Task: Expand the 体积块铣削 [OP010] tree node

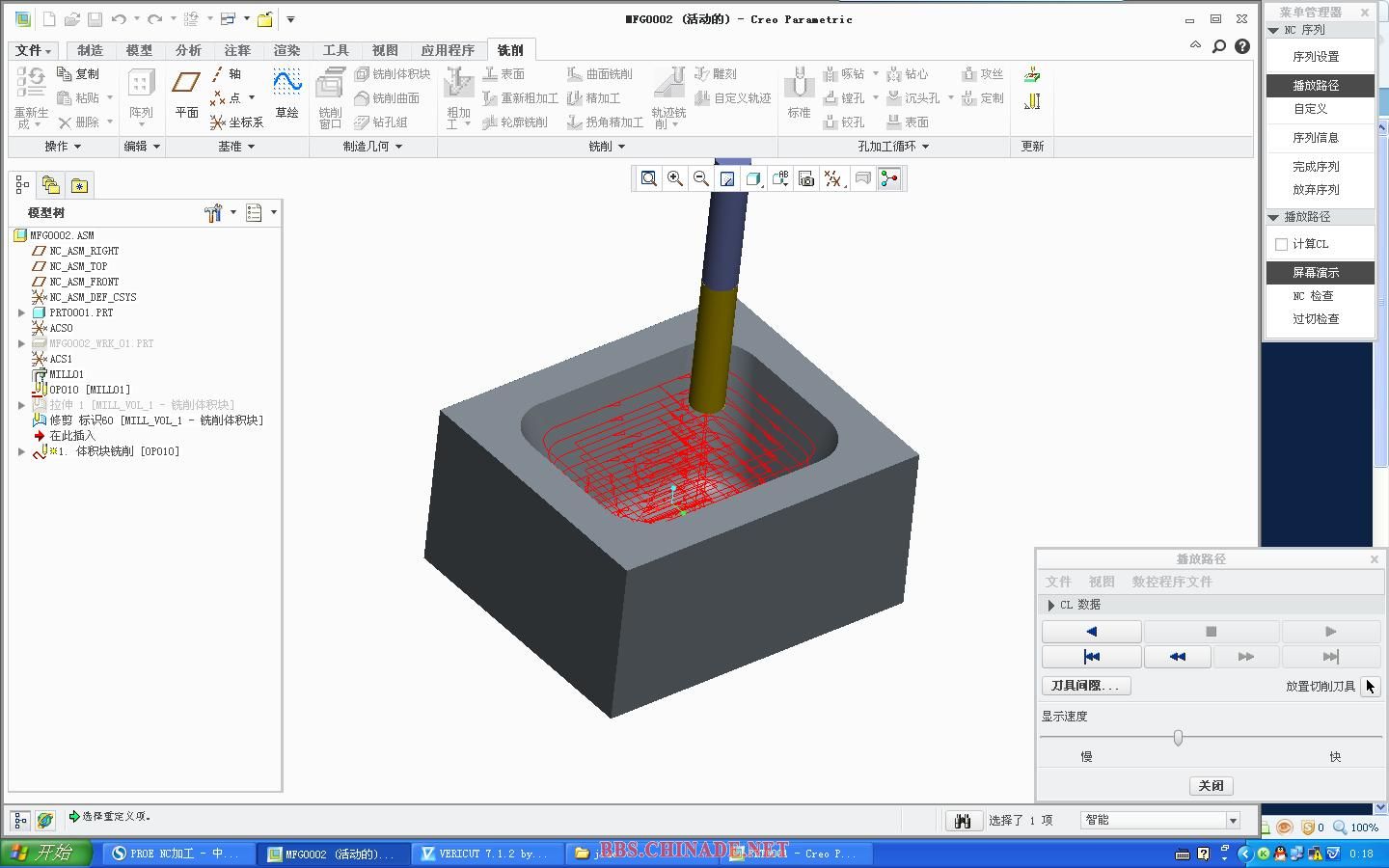Action: click(21, 451)
